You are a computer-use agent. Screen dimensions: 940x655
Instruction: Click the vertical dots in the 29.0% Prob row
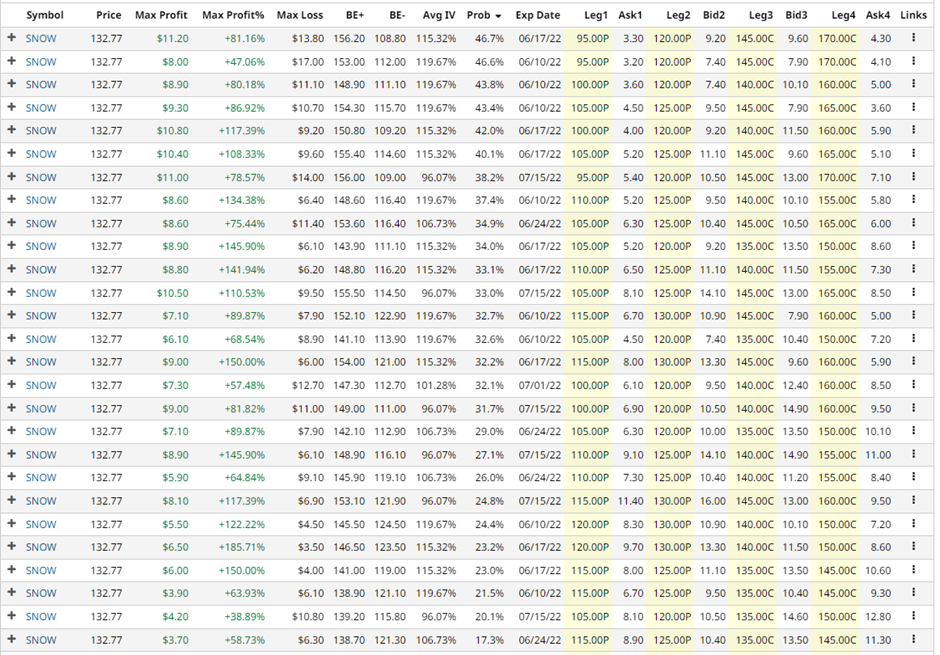tap(913, 431)
